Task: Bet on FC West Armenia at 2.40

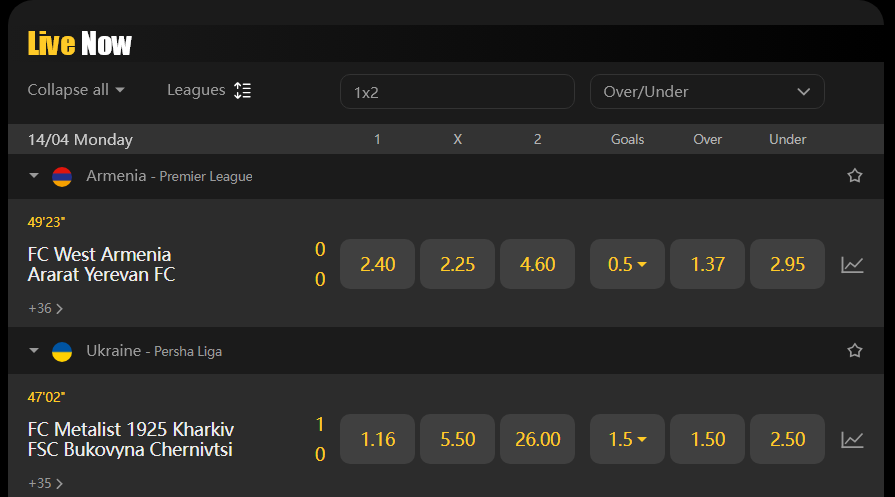Action: pyautogui.click(x=377, y=264)
